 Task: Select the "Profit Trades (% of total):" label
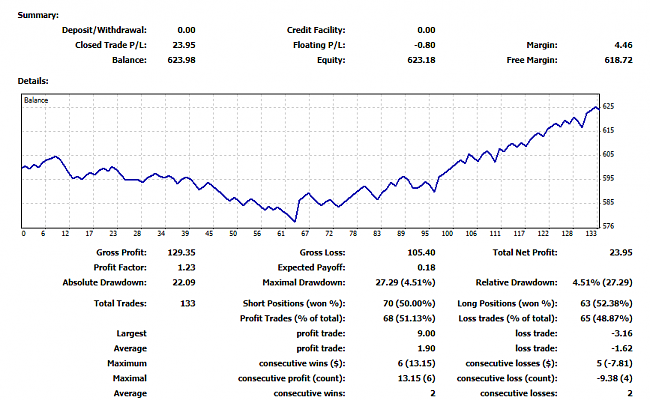pos(293,318)
